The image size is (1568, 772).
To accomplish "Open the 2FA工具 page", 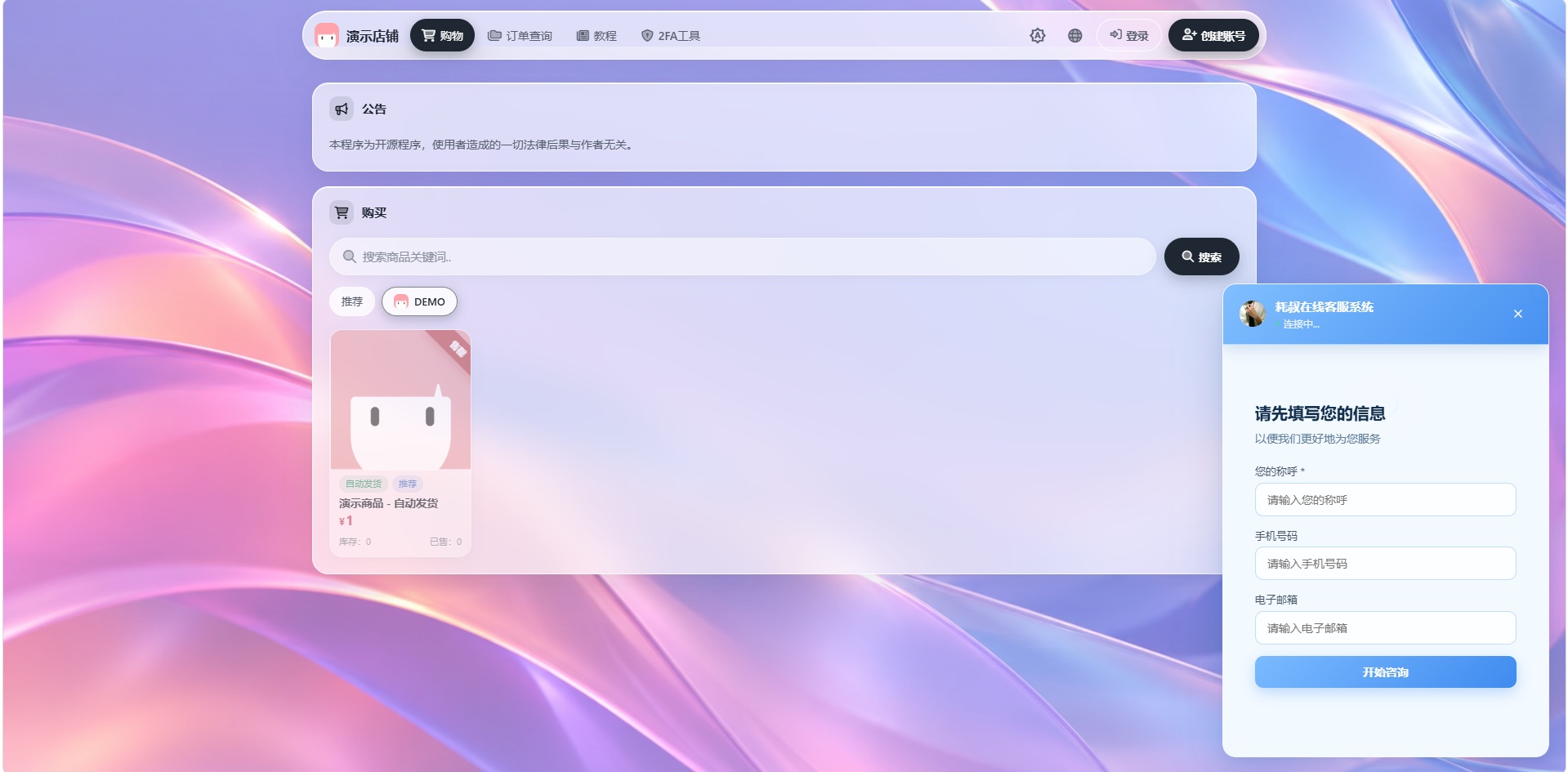I will pos(670,36).
